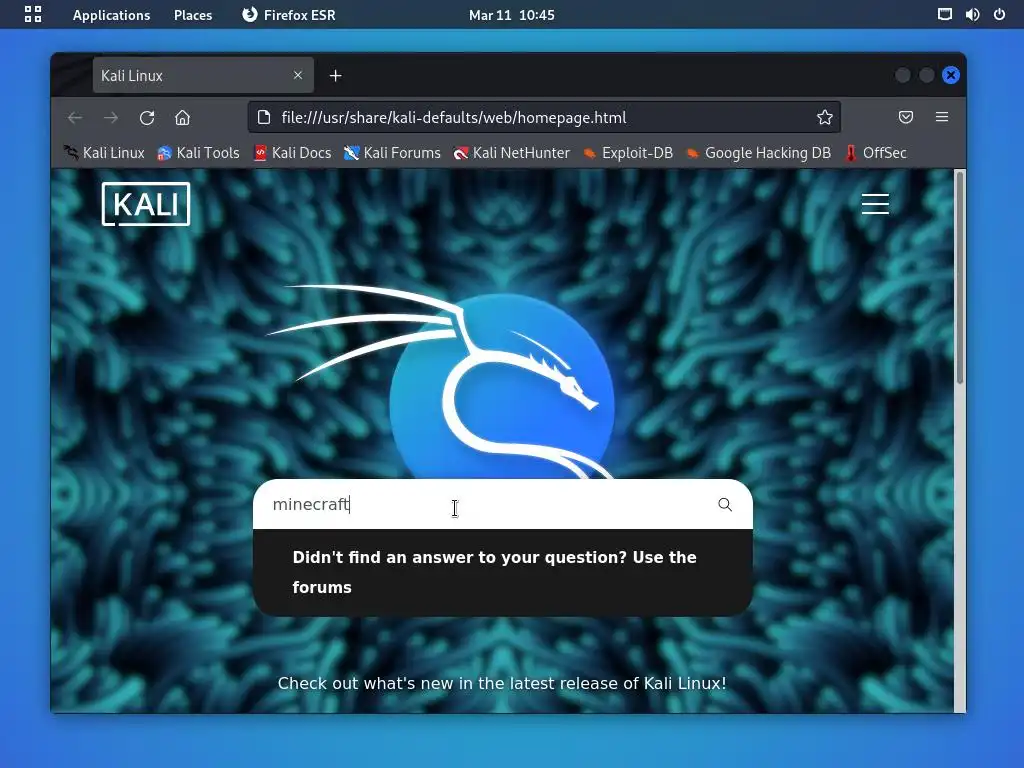Open the Places menu

pyautogui.click(x=193, y=15)
